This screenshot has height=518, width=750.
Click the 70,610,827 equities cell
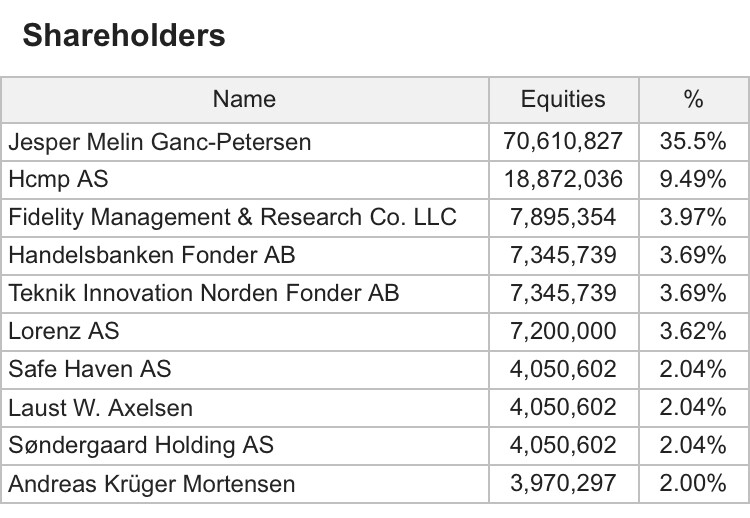coord(563,142)
